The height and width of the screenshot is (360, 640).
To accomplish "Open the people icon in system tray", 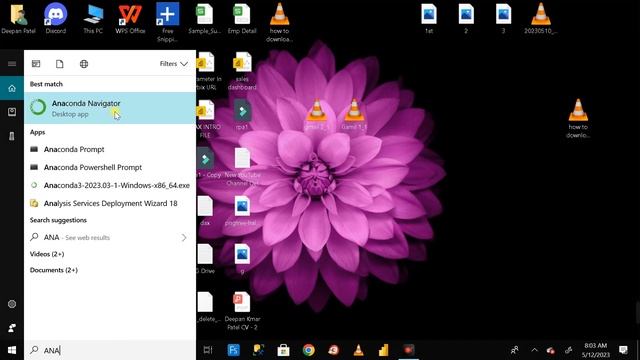I will [515, 350].
